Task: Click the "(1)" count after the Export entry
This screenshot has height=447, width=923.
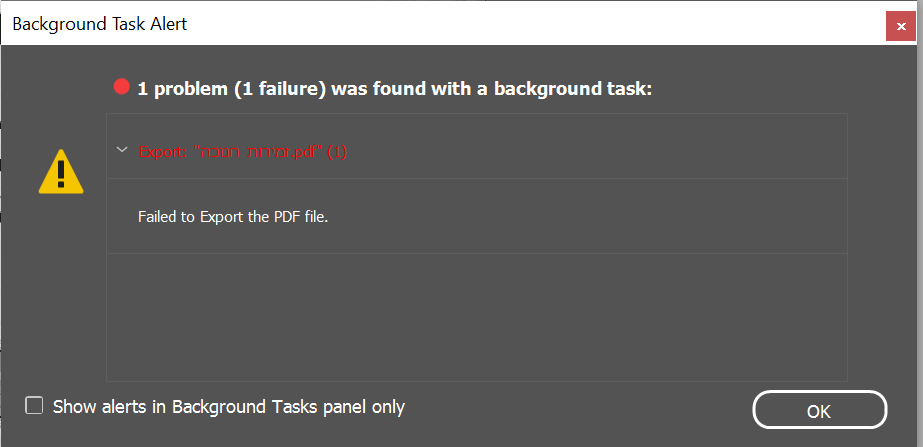Action: click(x=336, y=151)
